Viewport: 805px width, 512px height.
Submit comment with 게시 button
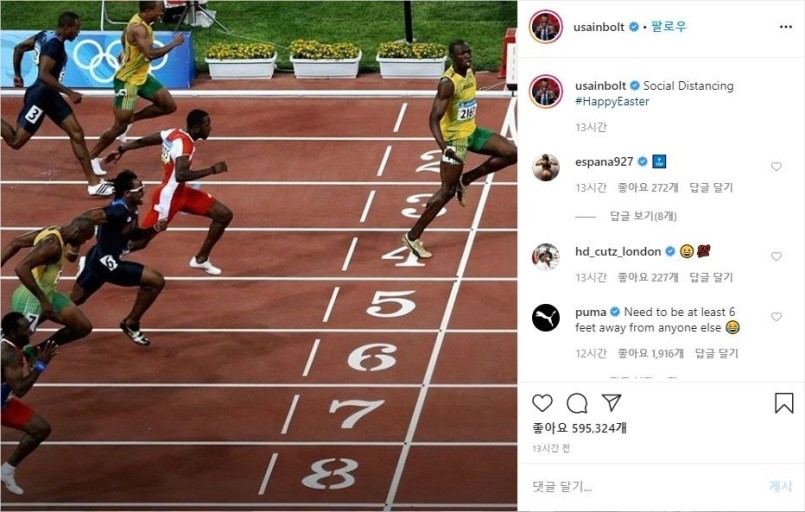(x=780, y=486)
